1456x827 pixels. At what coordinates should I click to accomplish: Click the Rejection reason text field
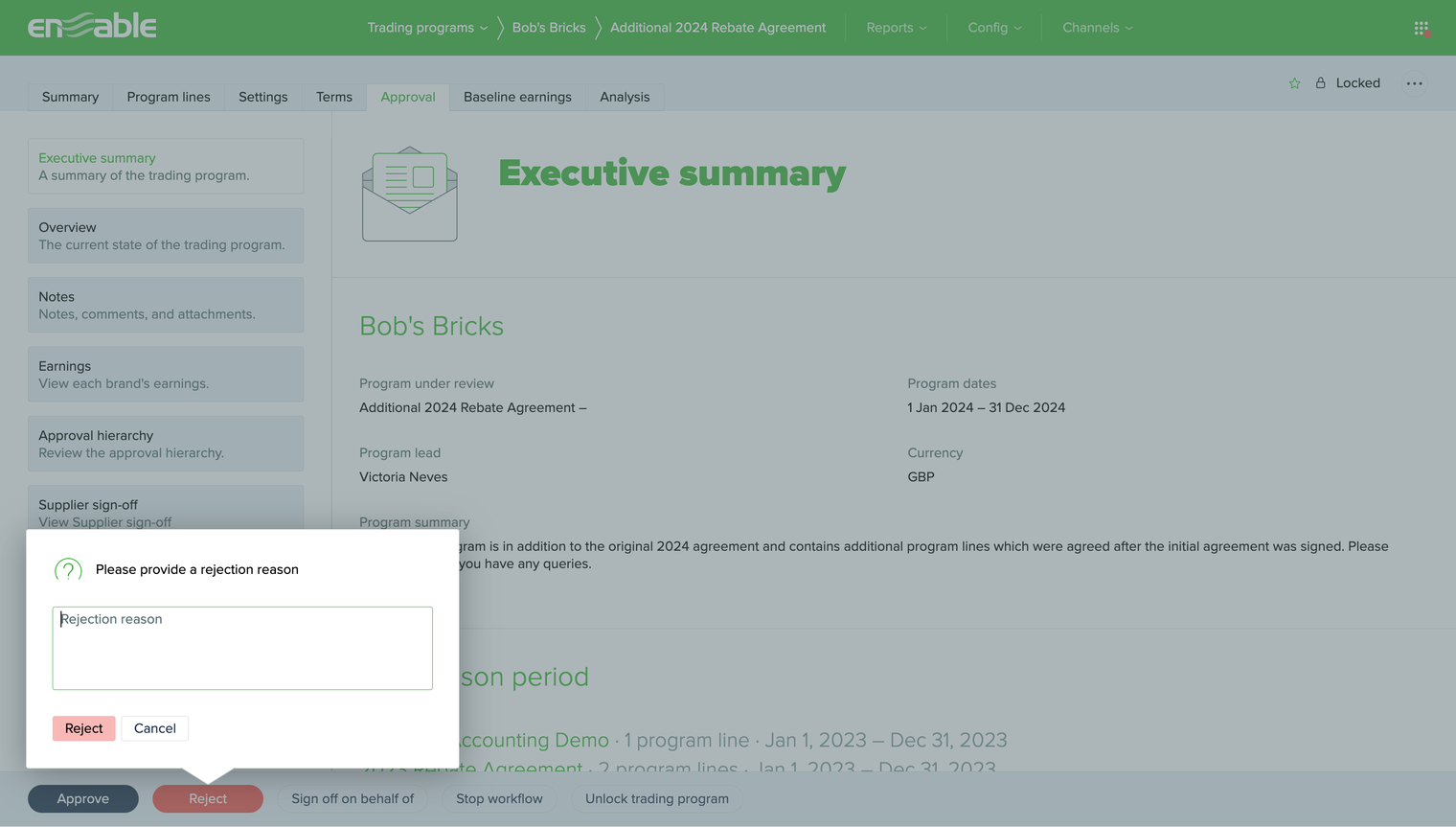pyautogui.click(x=242, y=648)
